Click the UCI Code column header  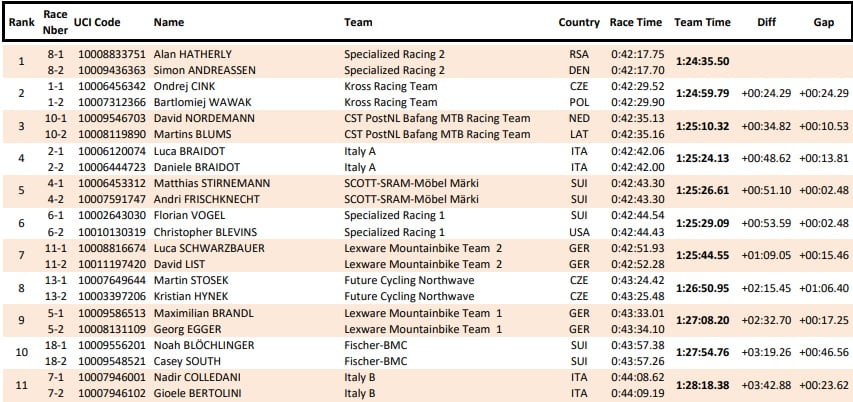click(97, 22)
